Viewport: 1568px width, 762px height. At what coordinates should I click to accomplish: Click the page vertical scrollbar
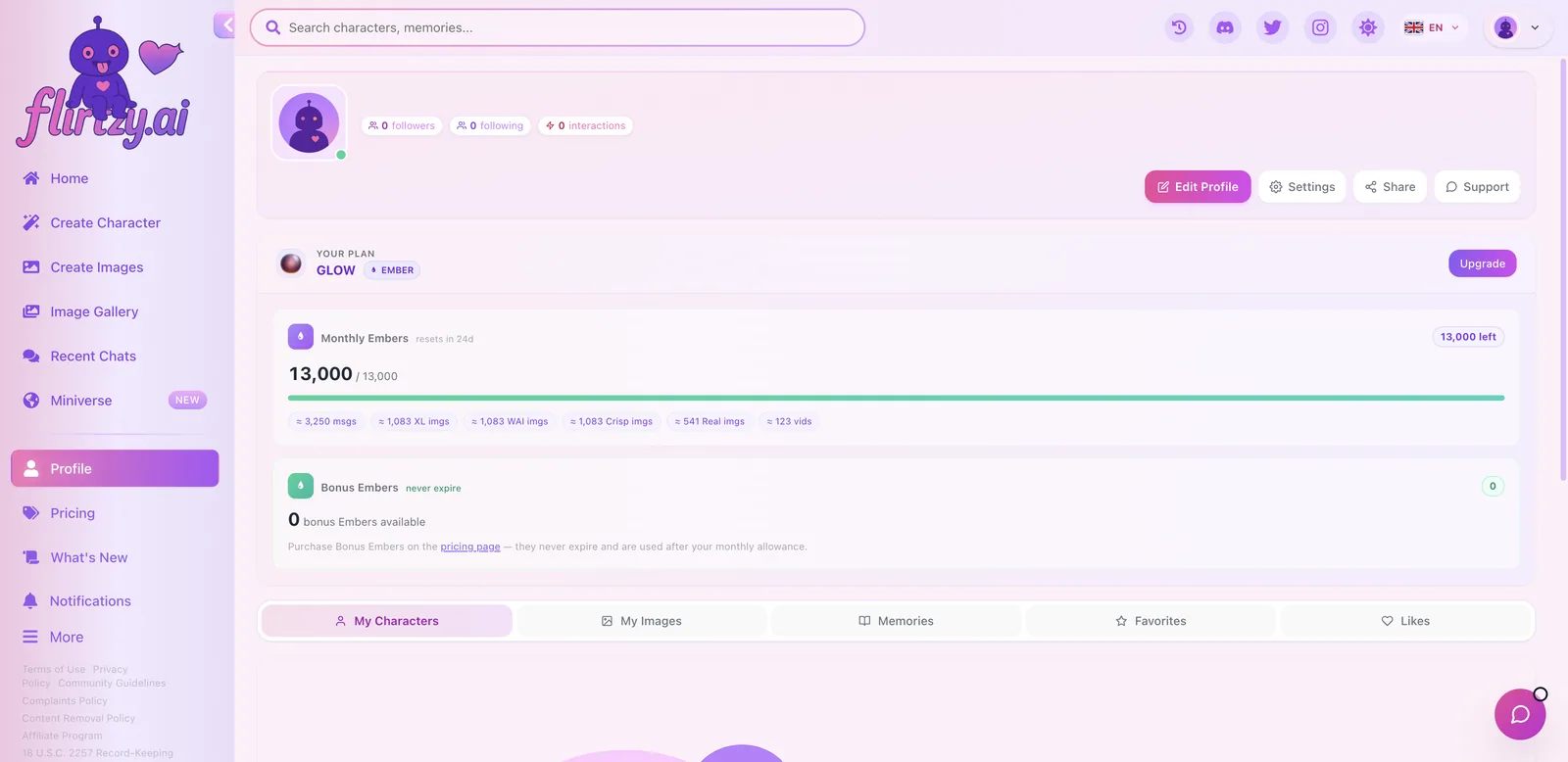[1563, 269]
